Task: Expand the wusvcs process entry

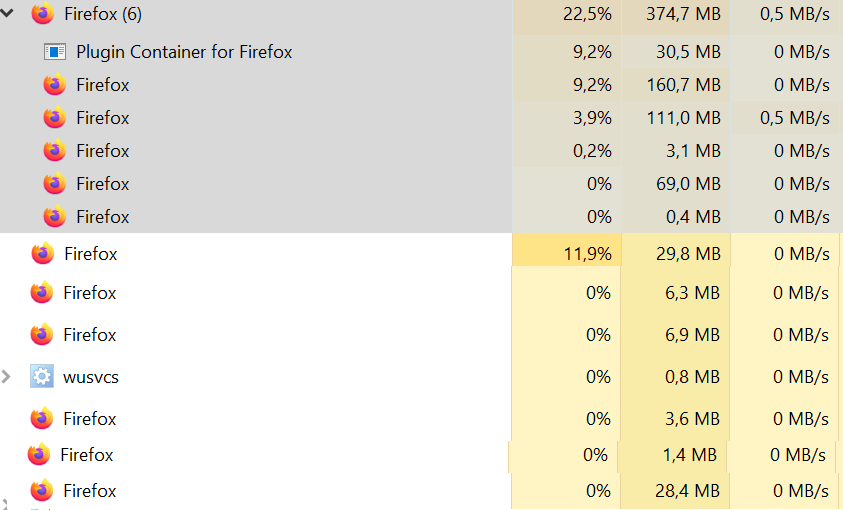Action: (6, 377)
